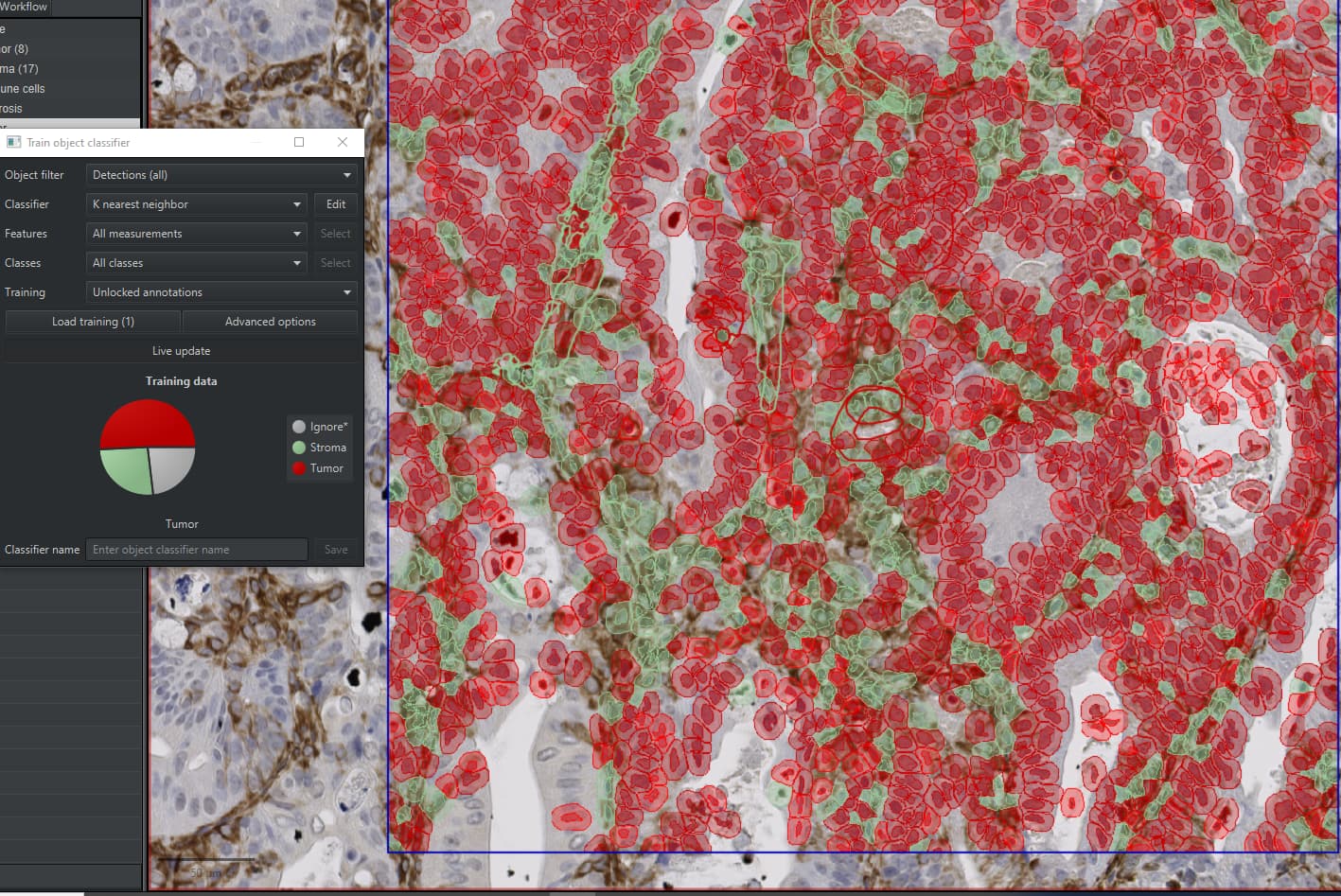Viewport: 1341px width, 896px height.
Task: Switch to the Workflow tab
Action: click(x=24, y=7)
